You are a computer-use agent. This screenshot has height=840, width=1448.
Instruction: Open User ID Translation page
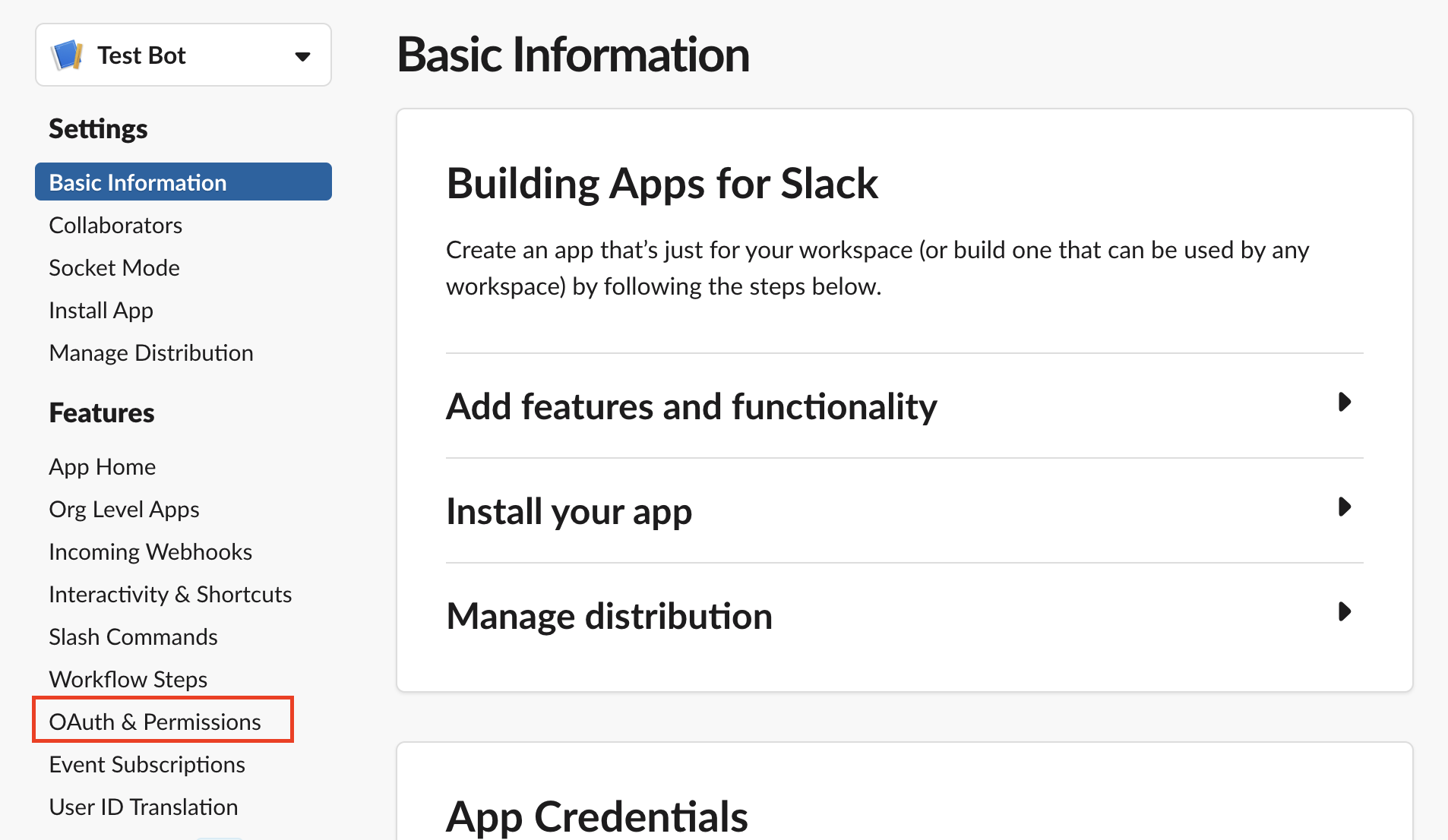point(144,807)
